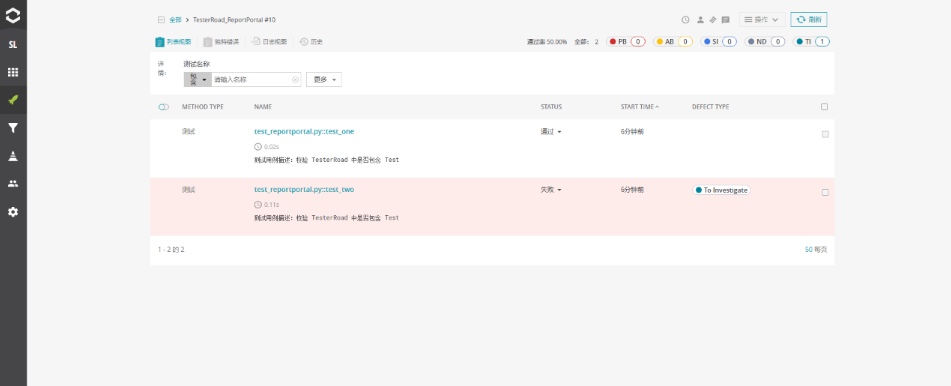Open the 更多 (more filters) dropdown
Viewport: 951px width, 386px height.
click(x=324, y=80)
